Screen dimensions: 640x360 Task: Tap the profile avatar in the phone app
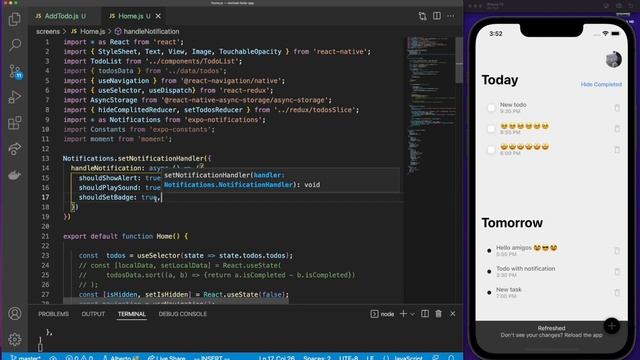(613, 60)
